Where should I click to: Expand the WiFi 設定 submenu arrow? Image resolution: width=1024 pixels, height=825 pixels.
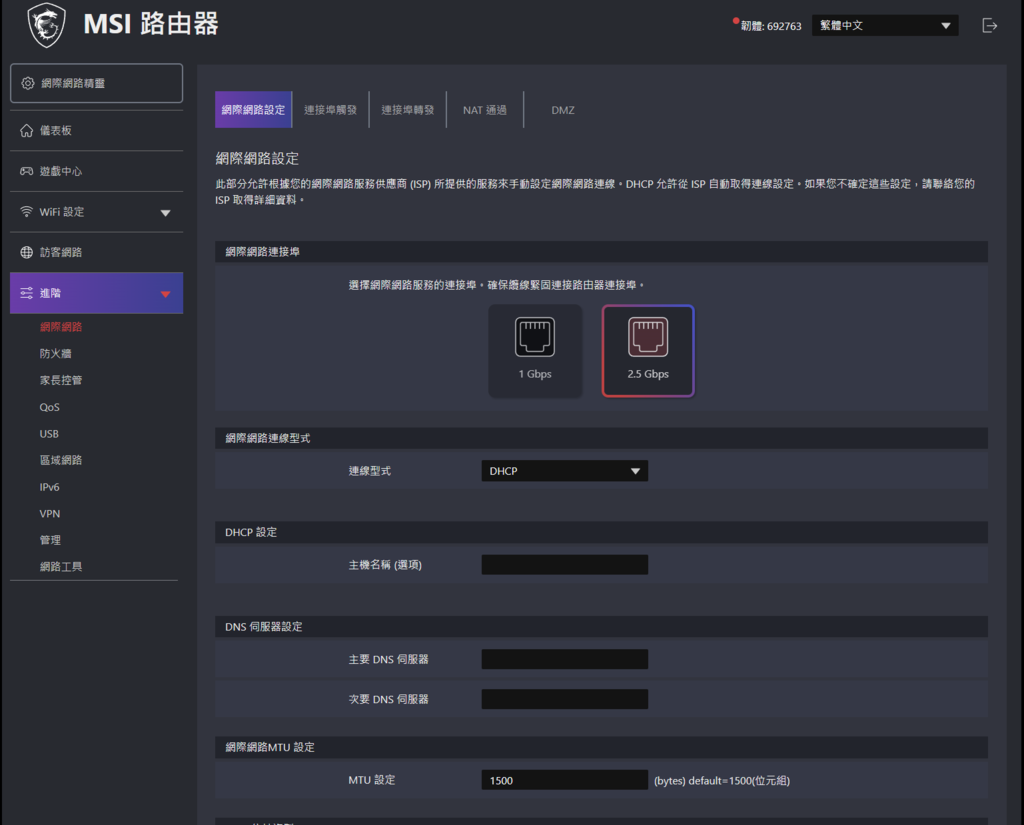tap(165, 213)
